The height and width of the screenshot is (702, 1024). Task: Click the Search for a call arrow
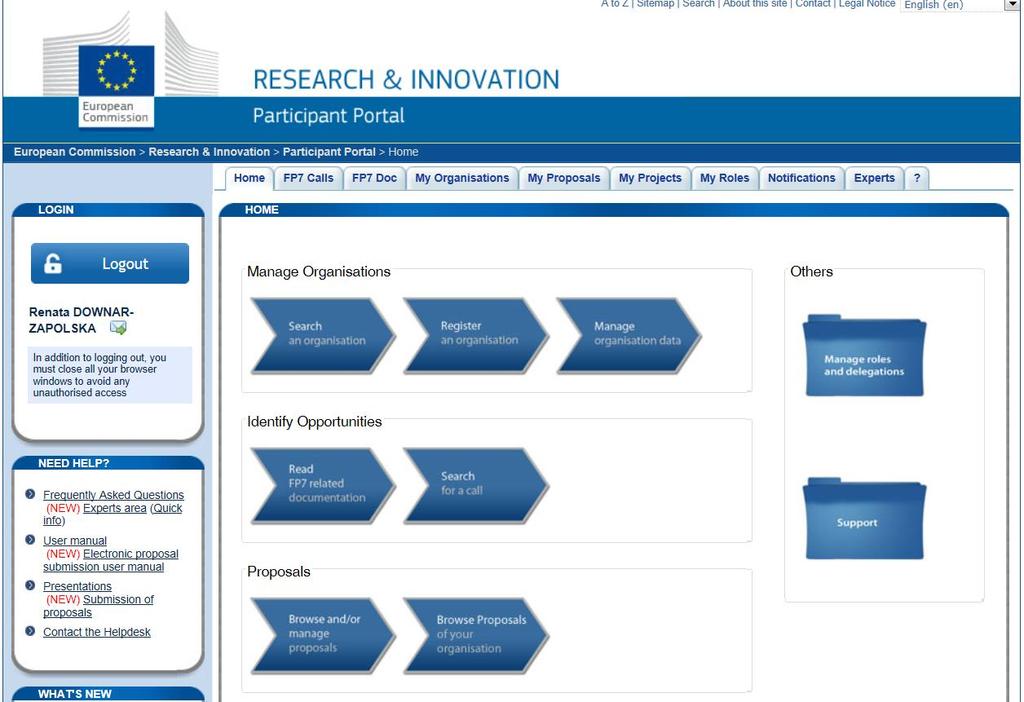(x=476, y=485)
